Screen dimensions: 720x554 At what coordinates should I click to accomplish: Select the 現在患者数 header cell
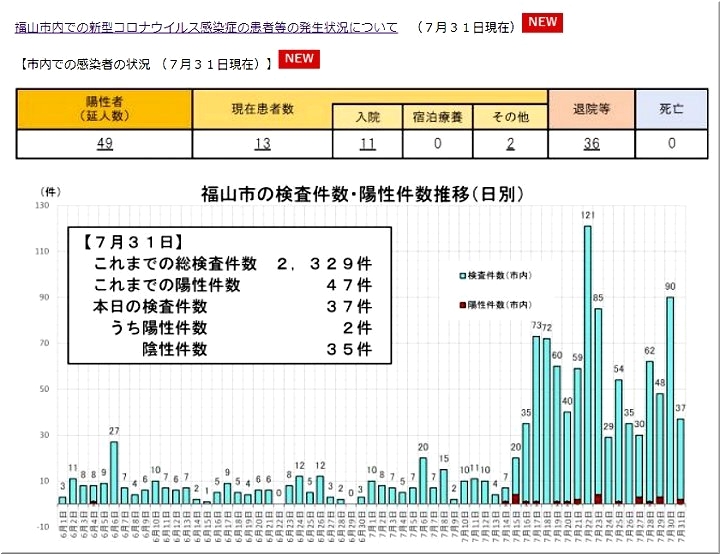tap(262, 108)
